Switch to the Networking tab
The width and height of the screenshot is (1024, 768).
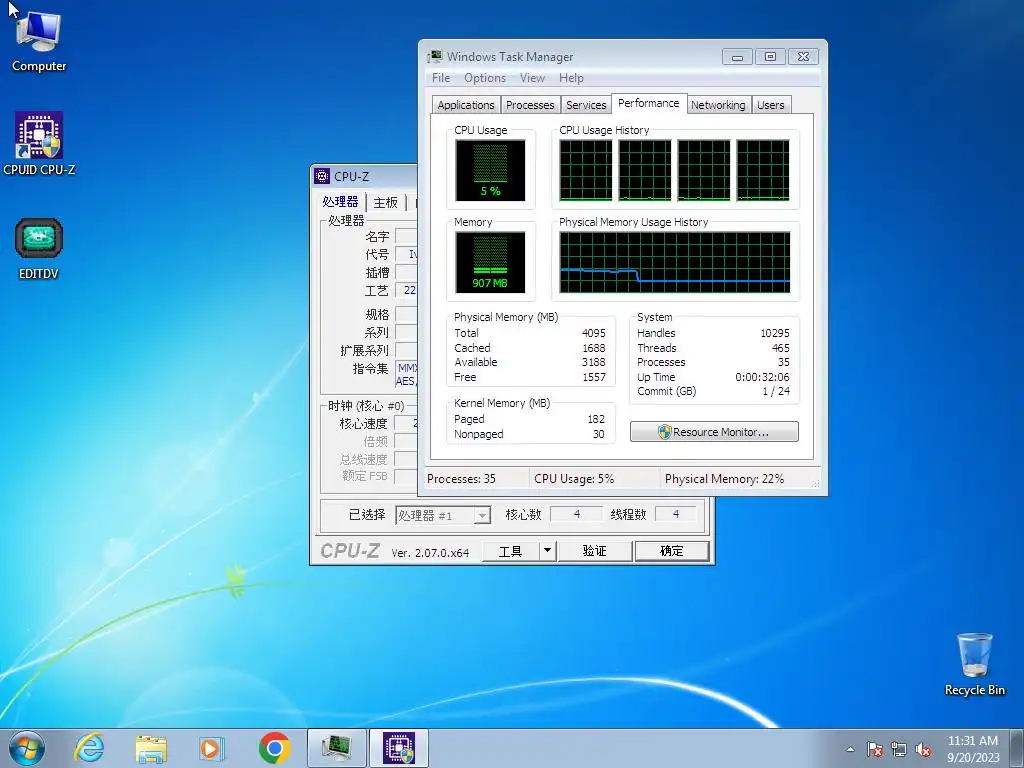tap(718, 105)
